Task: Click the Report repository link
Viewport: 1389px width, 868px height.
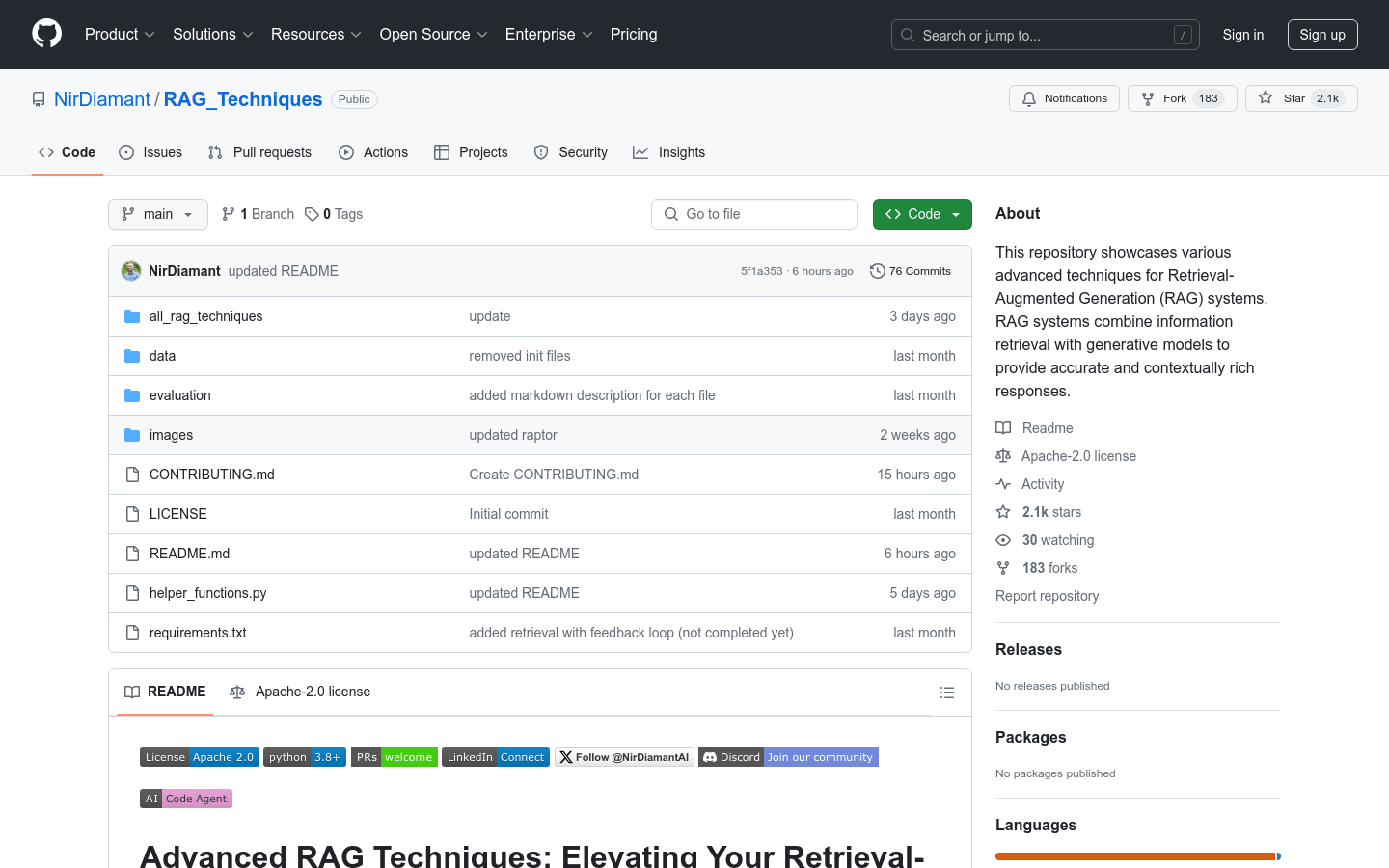Action: 1047,596
